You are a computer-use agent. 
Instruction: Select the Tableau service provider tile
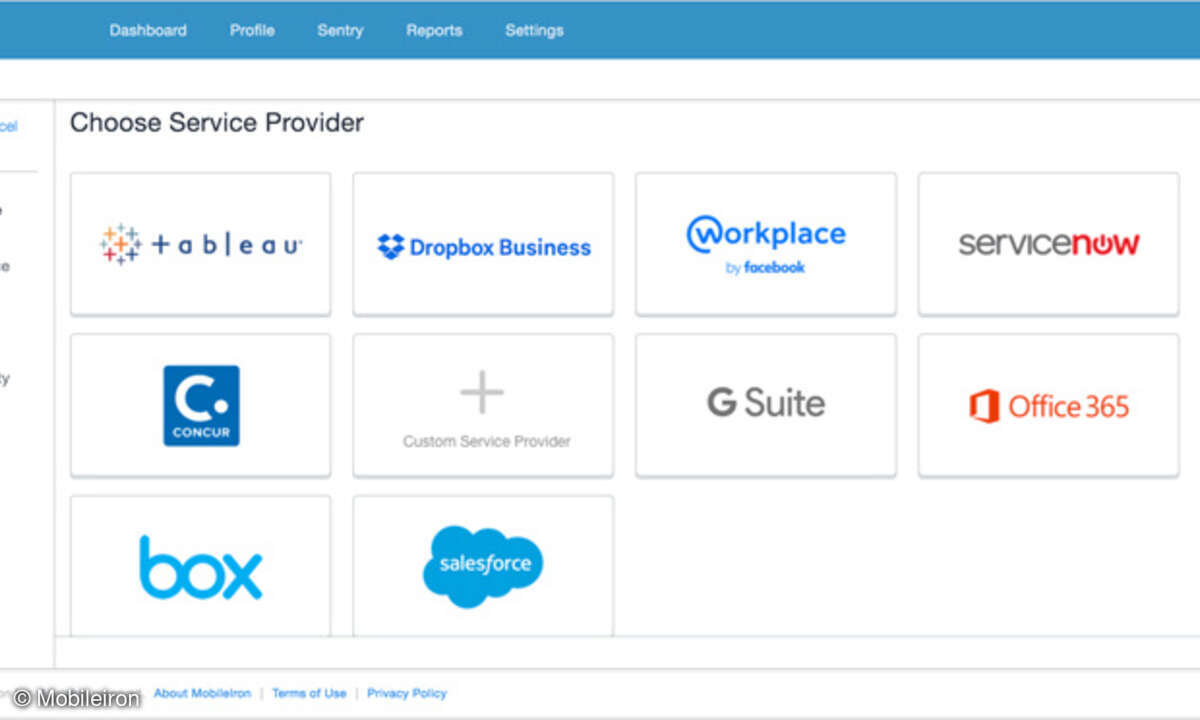point(200,244)
